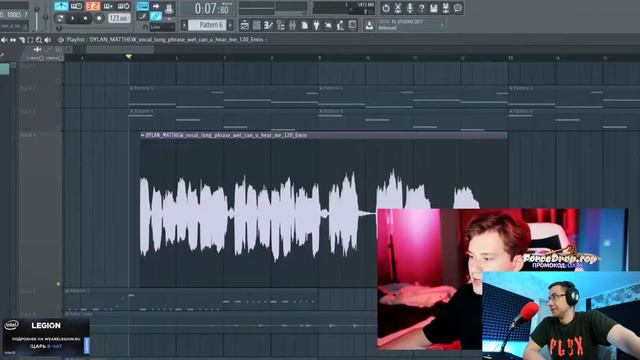
Task: Click the Playlist title with DYLAN_MATTHEW clip name
Action: 165,40
